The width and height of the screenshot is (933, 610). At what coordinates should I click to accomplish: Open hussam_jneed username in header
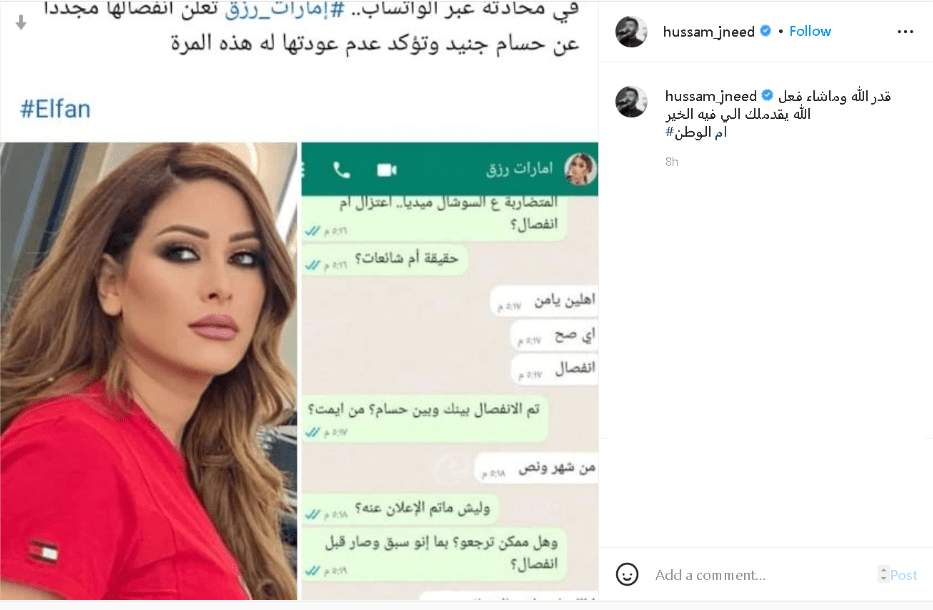[709, 32]
